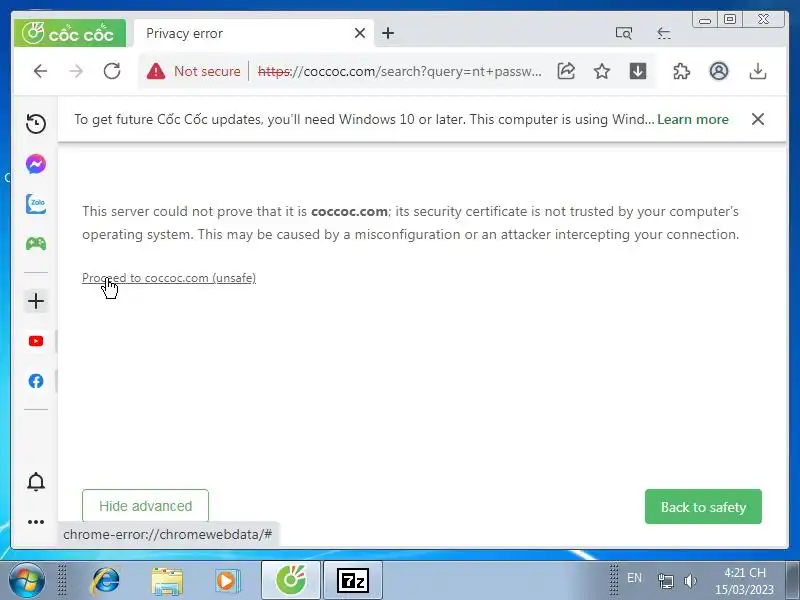Click Learn more in update notice

(x=692, y=119)
